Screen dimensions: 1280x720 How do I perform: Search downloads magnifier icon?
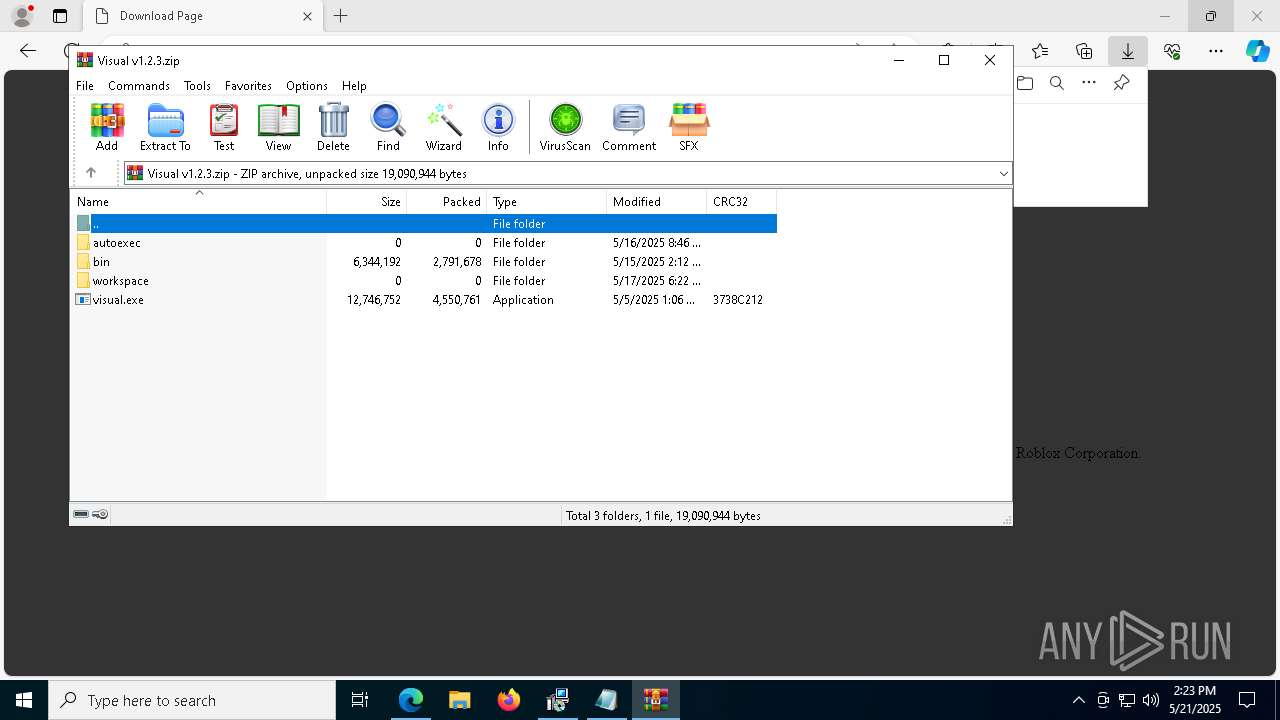tap(1057, 83)
